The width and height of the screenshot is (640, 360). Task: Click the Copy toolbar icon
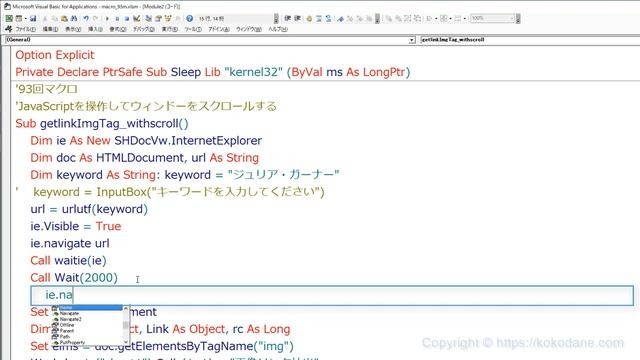click(x=54, y=18)
